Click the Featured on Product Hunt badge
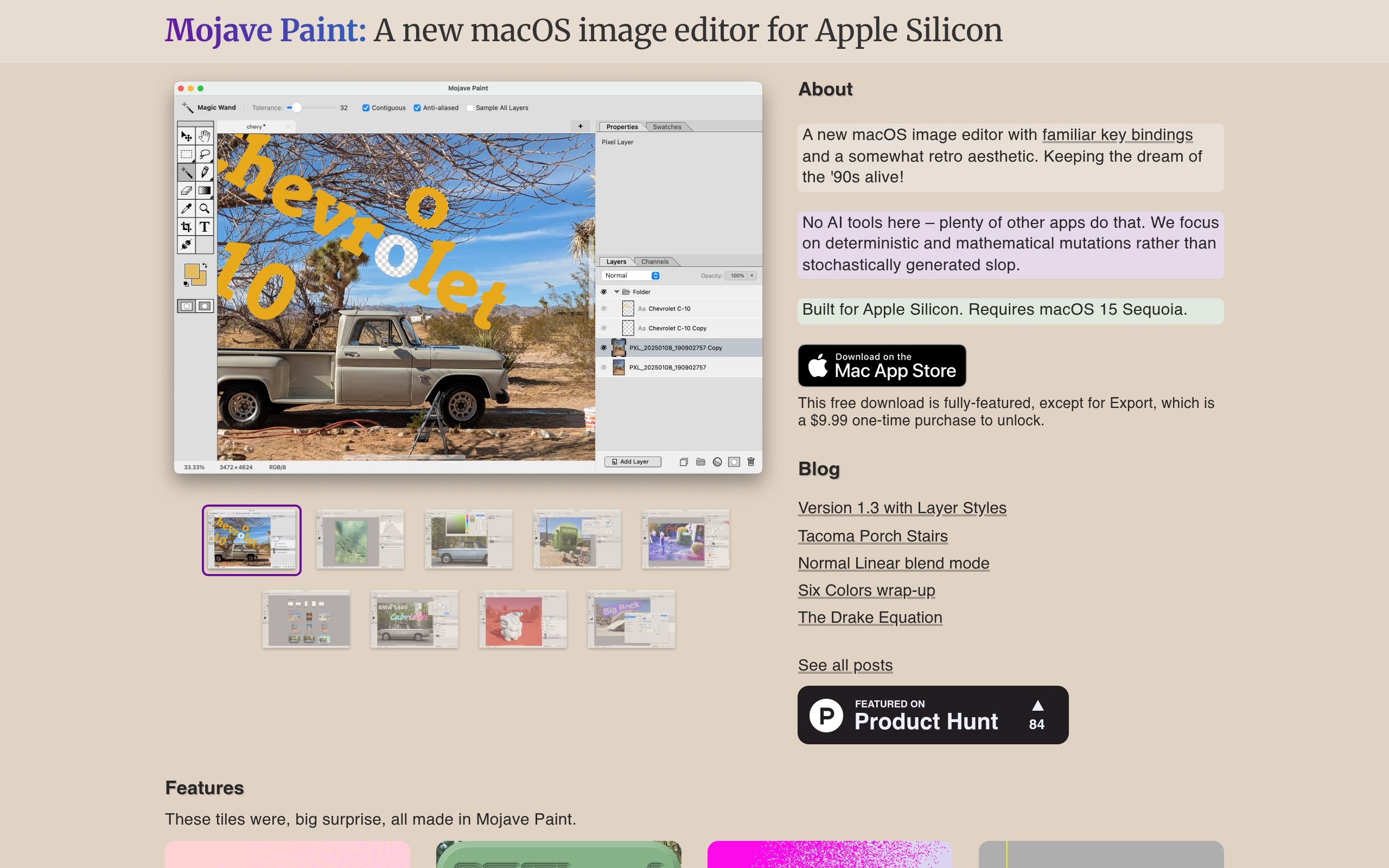 933,714
